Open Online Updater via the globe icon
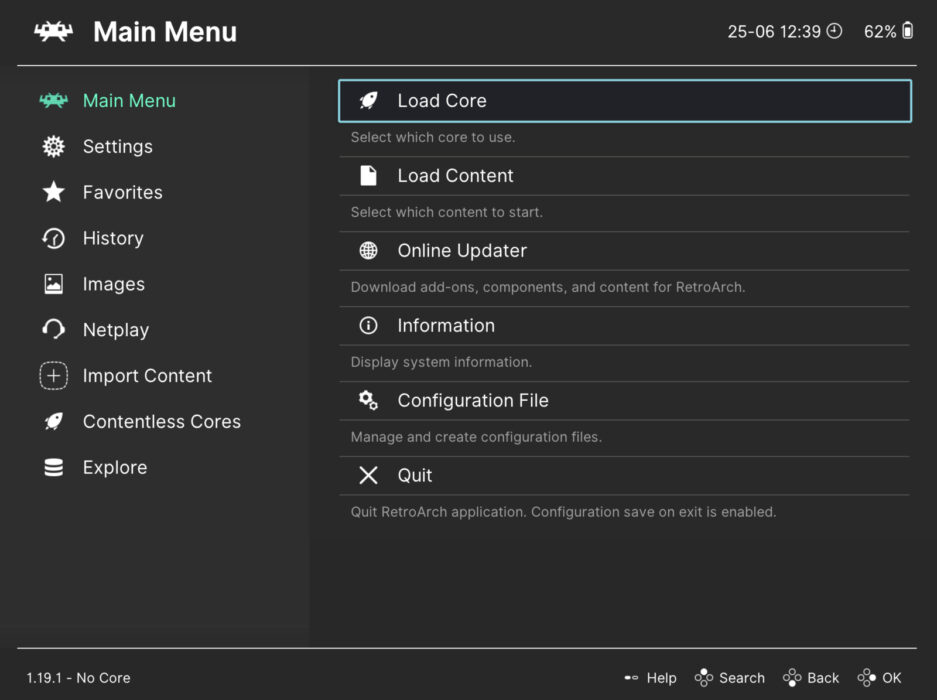The image size is (937, 700). coord(368,250)
